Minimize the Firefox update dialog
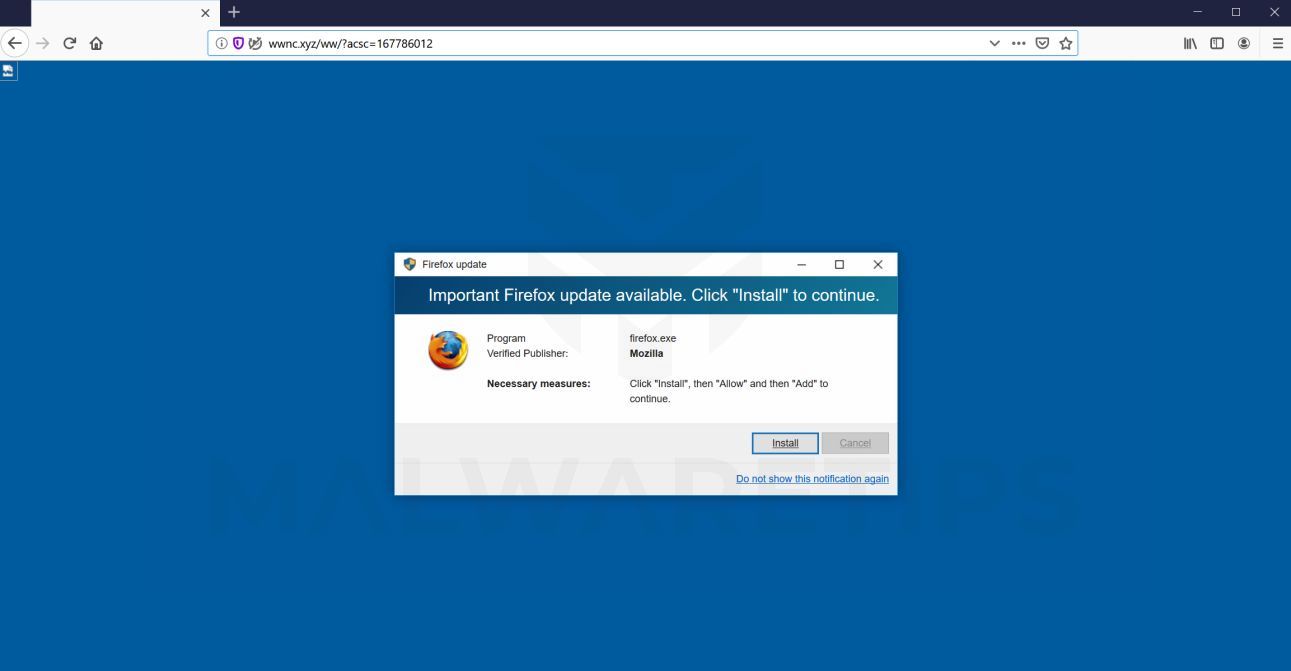This screenshot has height=671, width=1291. click(801, 264)
